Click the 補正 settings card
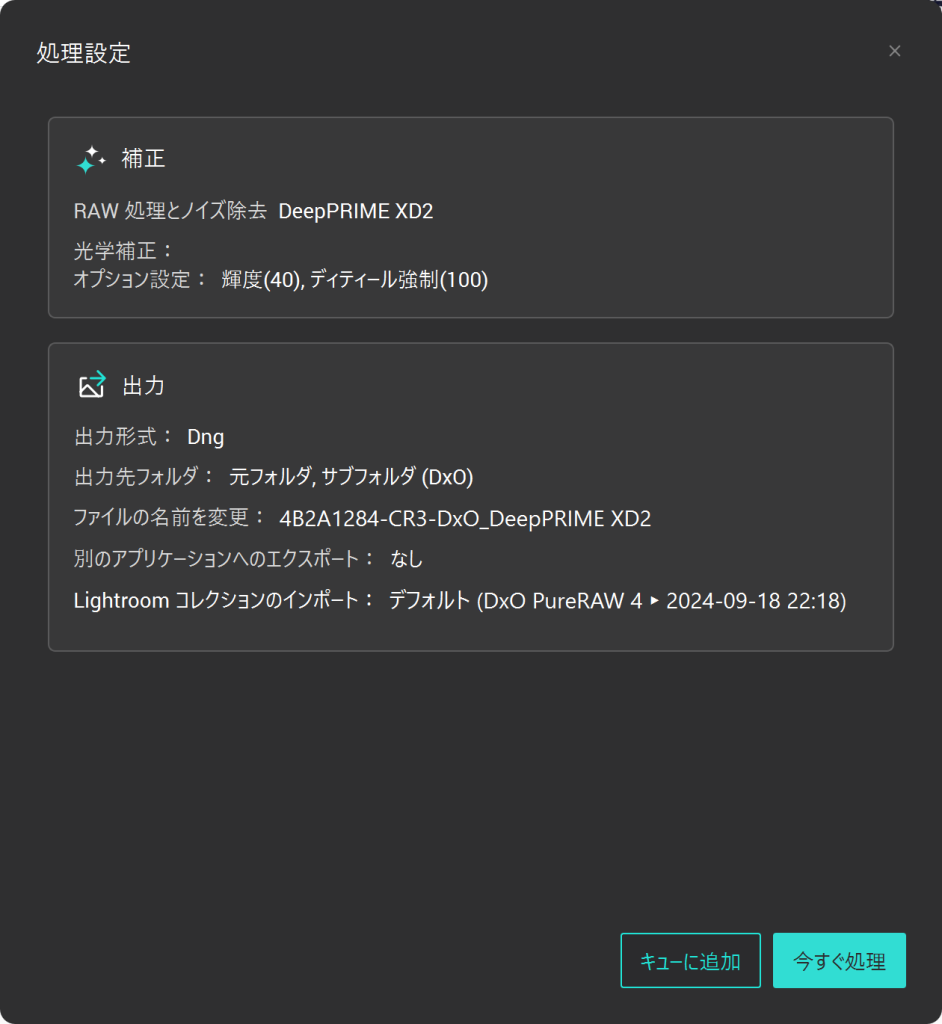Screen dimensions: 942x1024 (x=471, y=217)
